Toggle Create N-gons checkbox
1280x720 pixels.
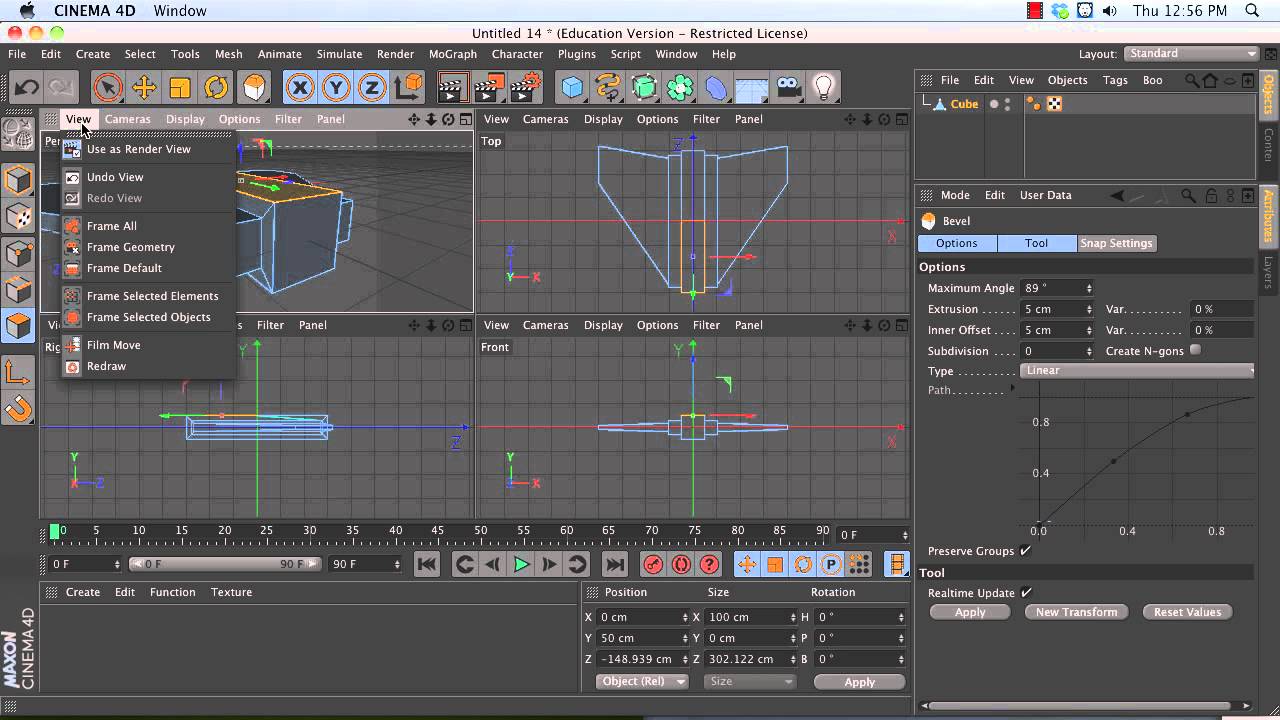(x=1195, y=350)
